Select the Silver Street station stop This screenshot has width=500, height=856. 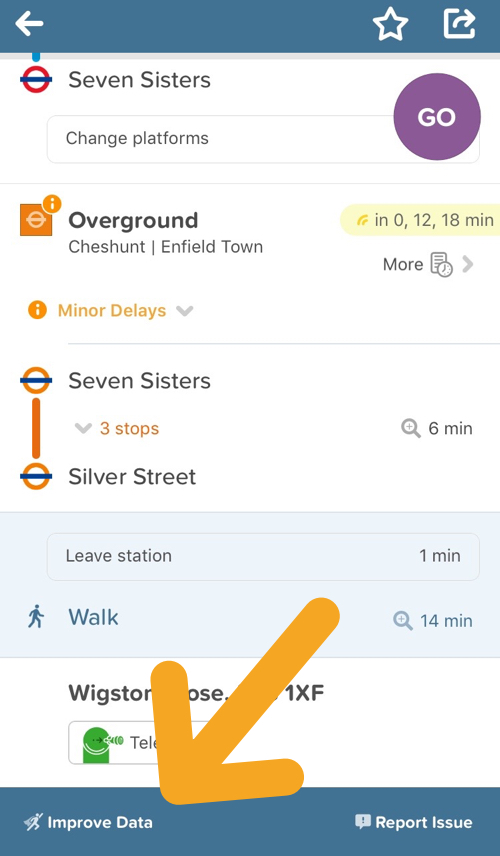click(x=132, y=477)
